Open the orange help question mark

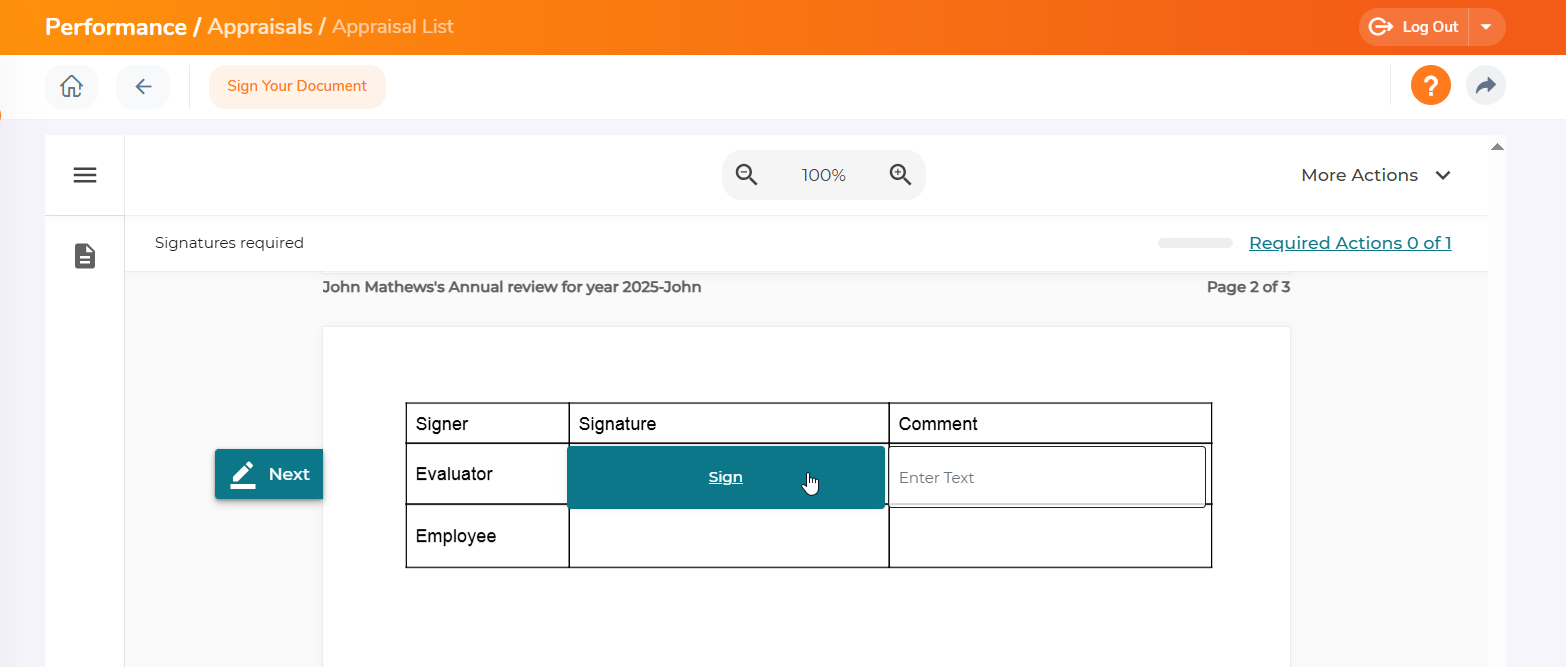(x=1430, y=86)
